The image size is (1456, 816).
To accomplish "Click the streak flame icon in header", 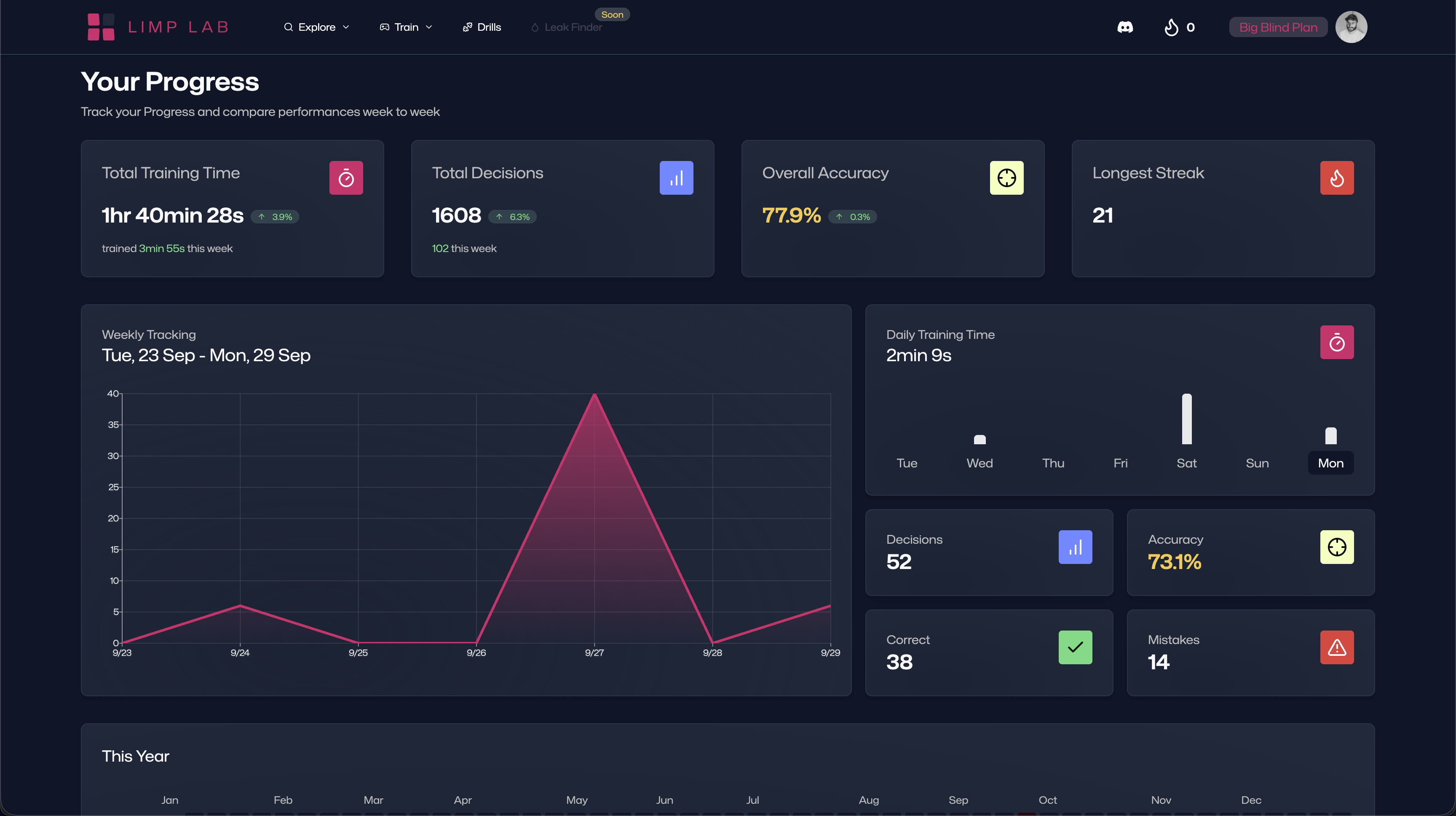I will point(1171,27).
